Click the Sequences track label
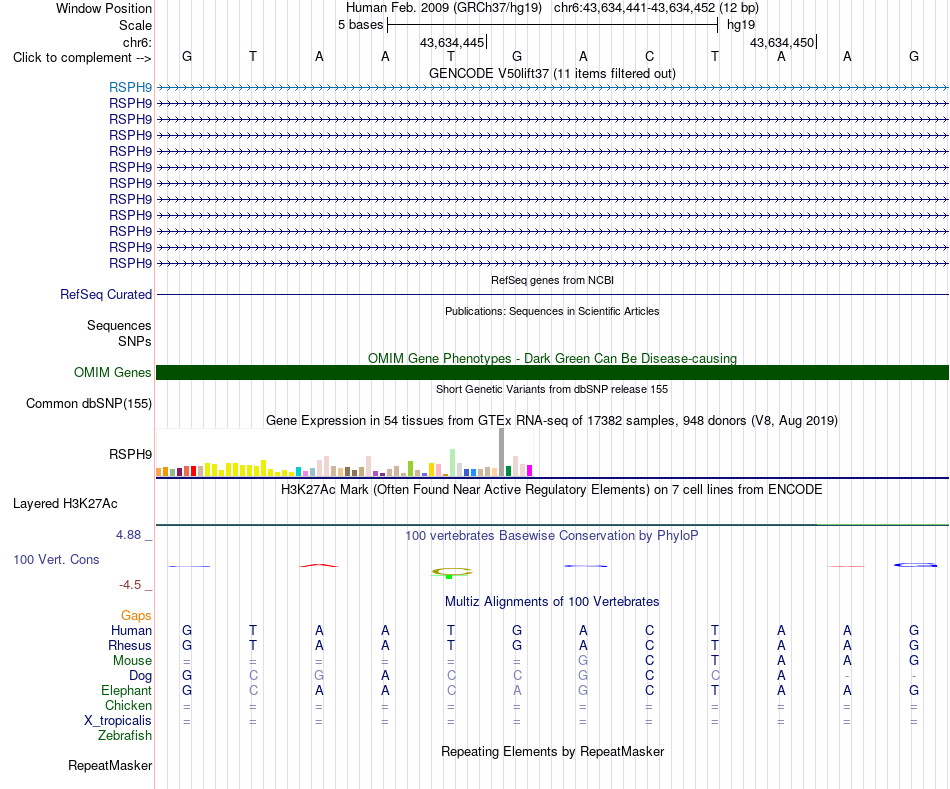Image resolution: width=950 pixels, height=789 pixels. tap(119, 325)
